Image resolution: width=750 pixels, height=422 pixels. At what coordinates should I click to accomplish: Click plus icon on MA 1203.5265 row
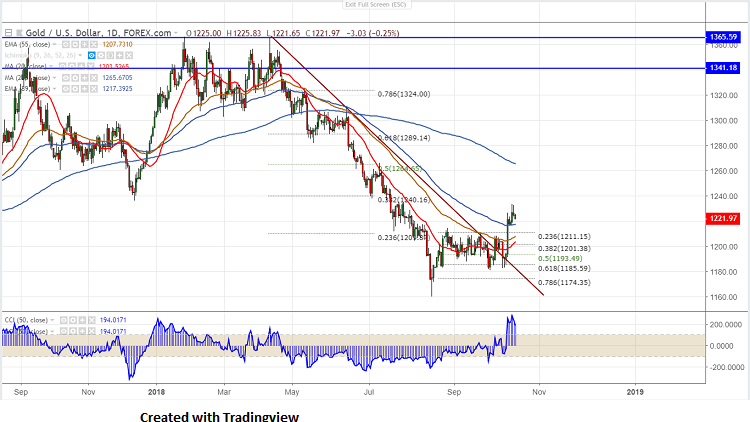click(x=81, y=67)
